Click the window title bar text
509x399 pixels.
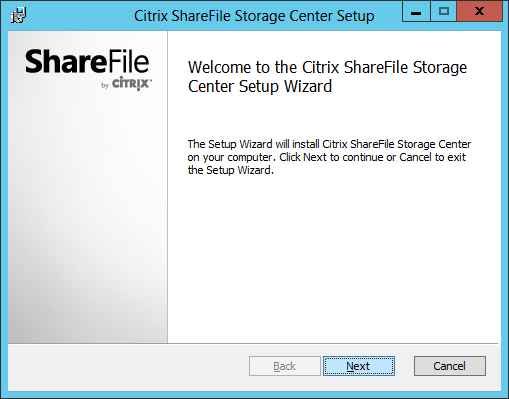(254, 16)
